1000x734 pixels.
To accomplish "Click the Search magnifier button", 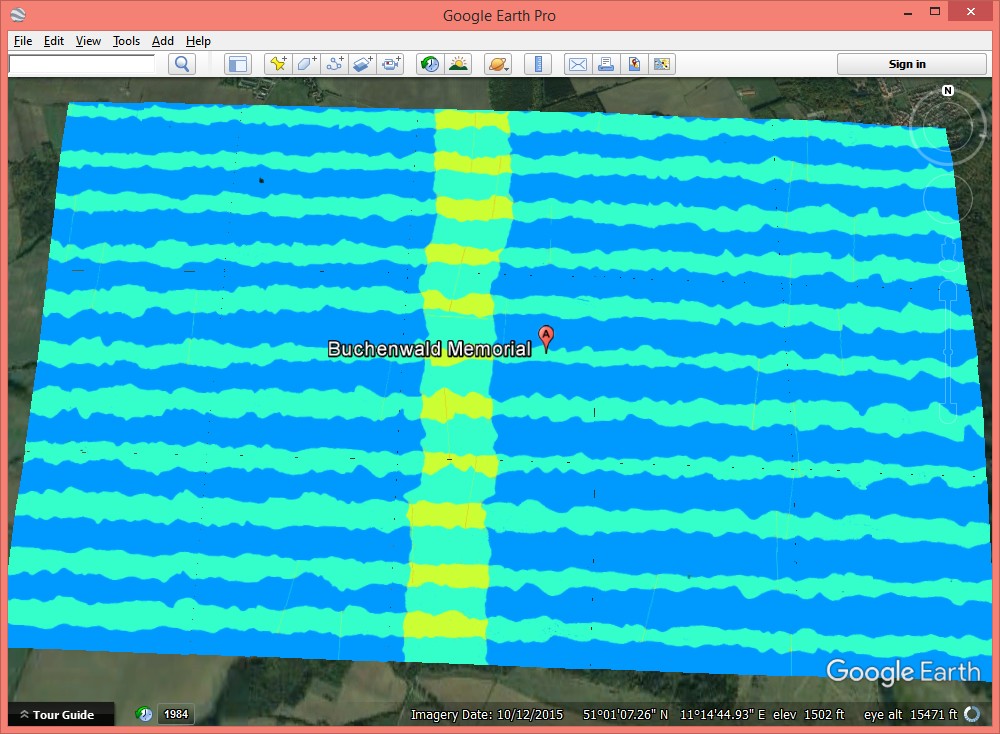I will 181,64.
